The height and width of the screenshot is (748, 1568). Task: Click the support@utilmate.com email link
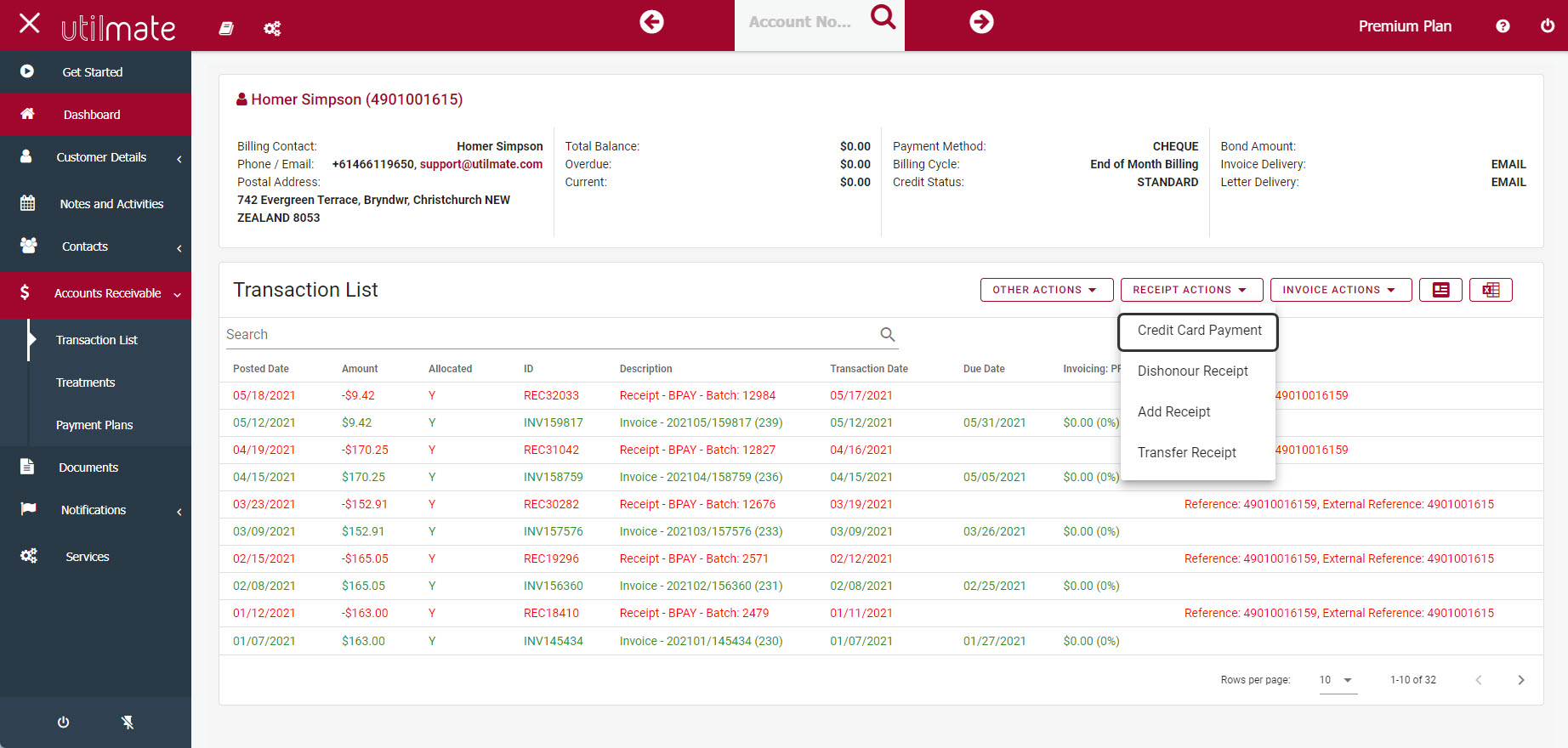[480, 164]
